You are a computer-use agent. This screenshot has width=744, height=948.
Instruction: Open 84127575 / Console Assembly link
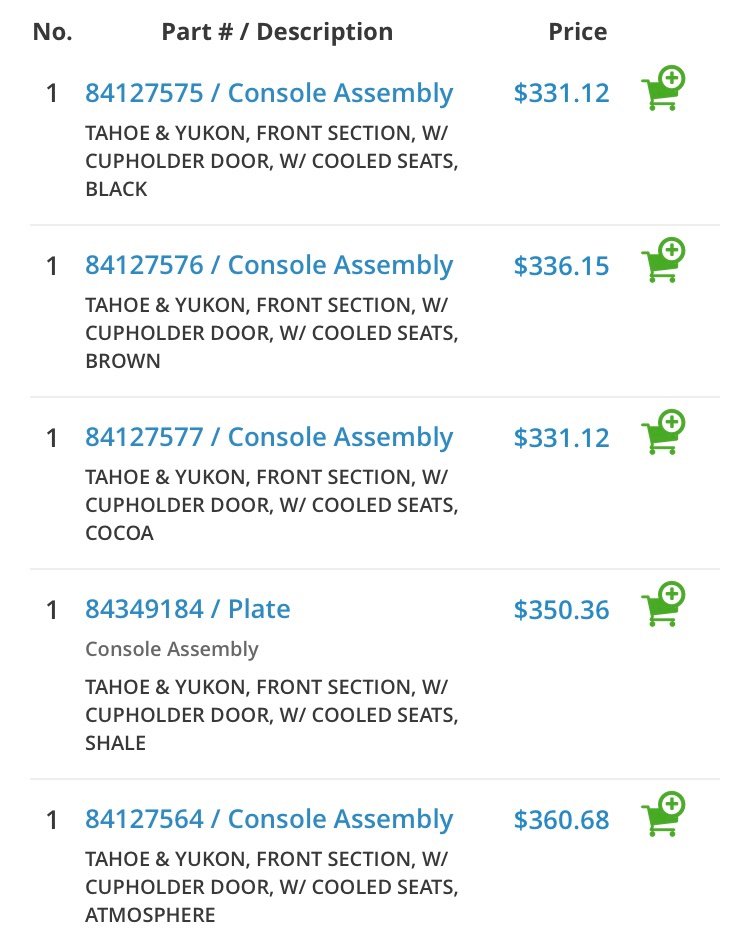point(269,94)
